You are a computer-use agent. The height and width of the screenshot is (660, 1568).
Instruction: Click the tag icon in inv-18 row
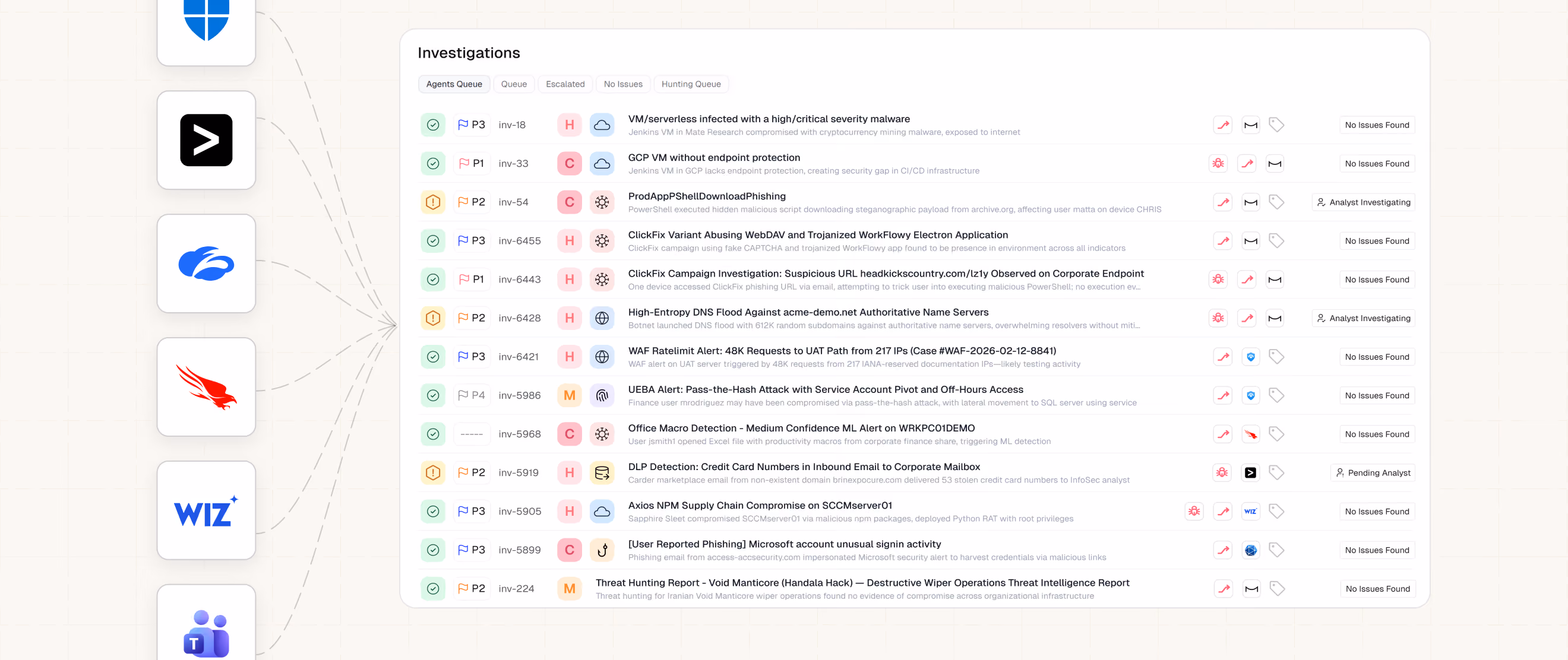coord(1276,125)
